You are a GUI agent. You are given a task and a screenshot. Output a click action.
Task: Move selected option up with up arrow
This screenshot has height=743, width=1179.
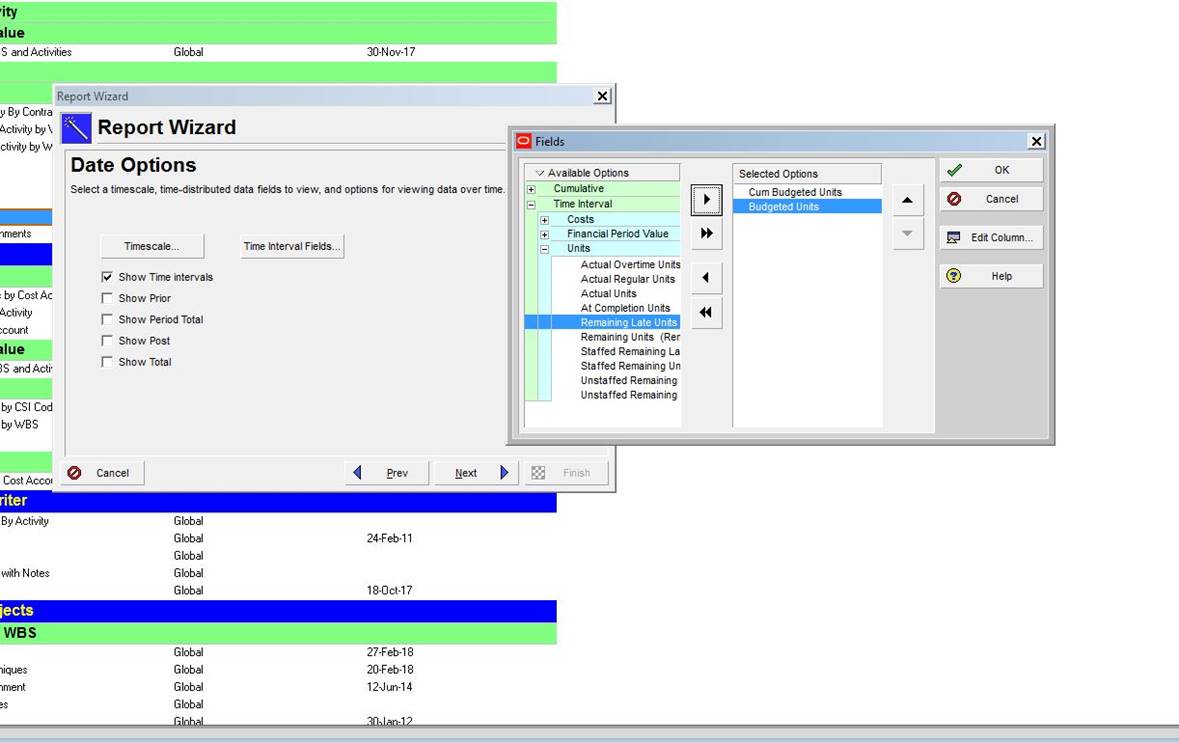click(x=908, y=200)
